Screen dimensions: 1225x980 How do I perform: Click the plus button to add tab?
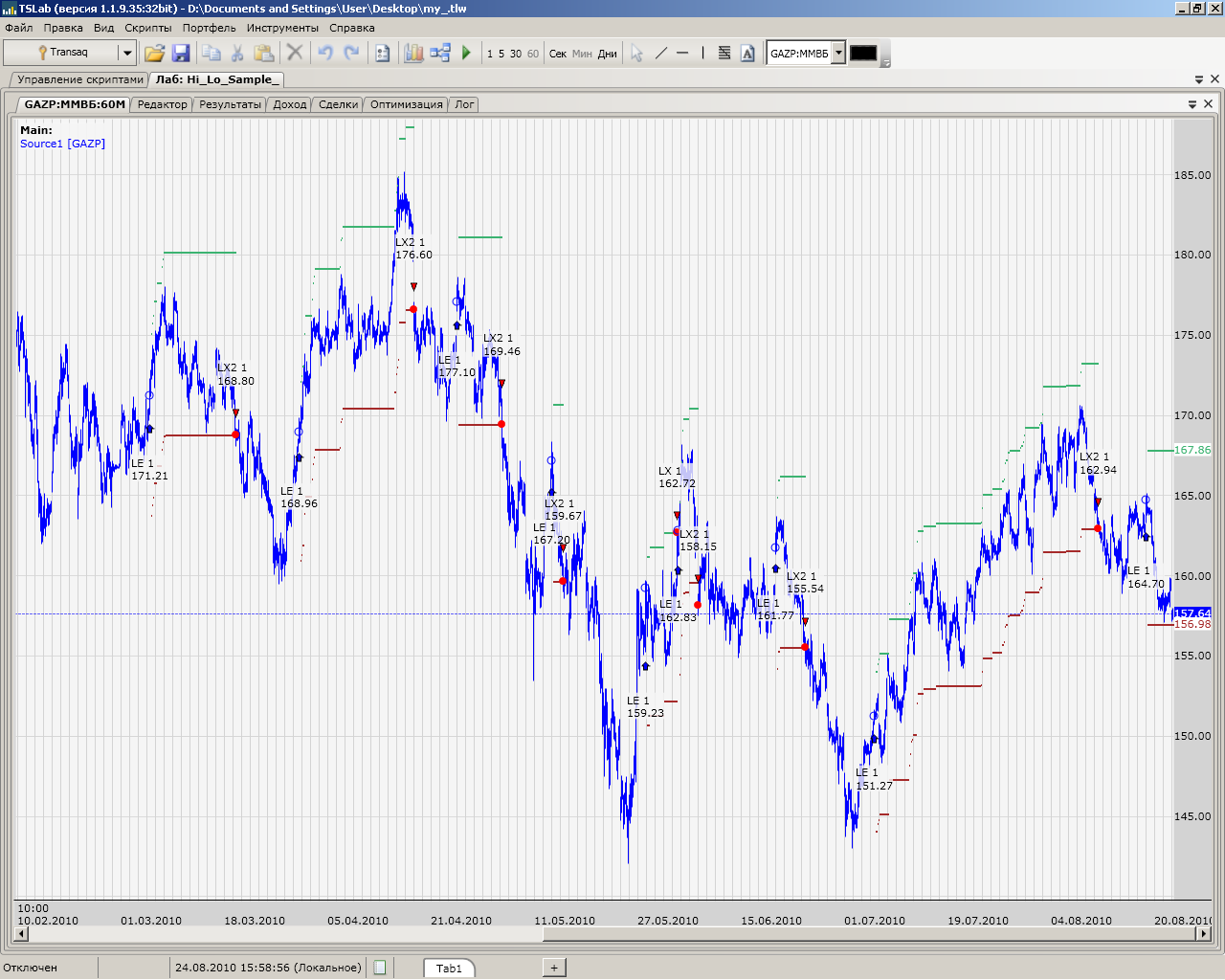(554, 968)
